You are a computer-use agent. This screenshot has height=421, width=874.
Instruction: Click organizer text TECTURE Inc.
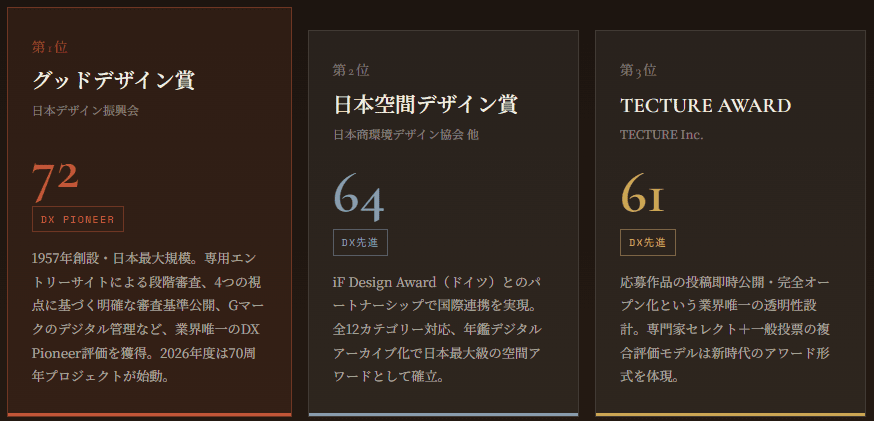coord(662,134)
